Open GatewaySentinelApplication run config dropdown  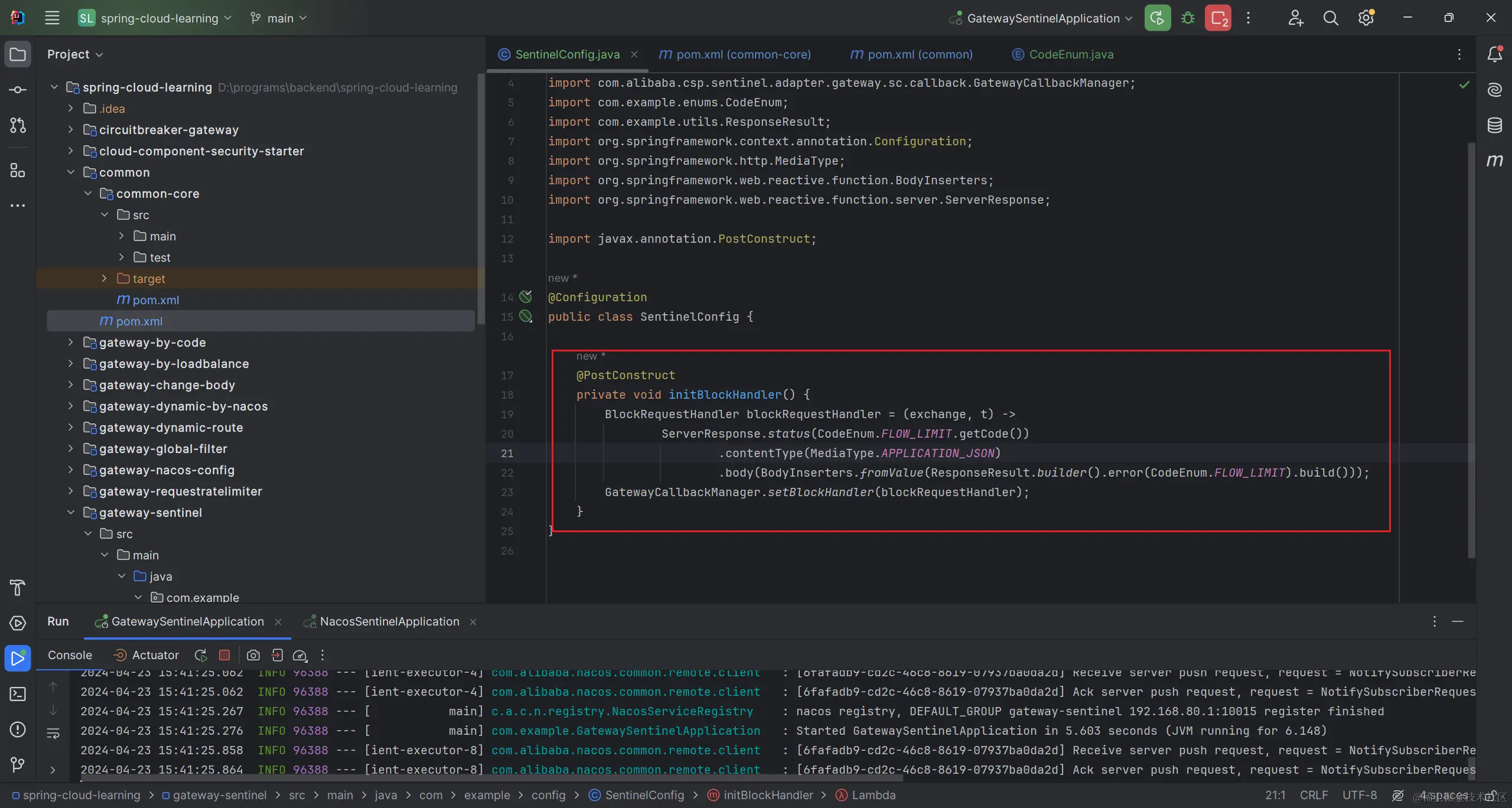pos(1043,18)
